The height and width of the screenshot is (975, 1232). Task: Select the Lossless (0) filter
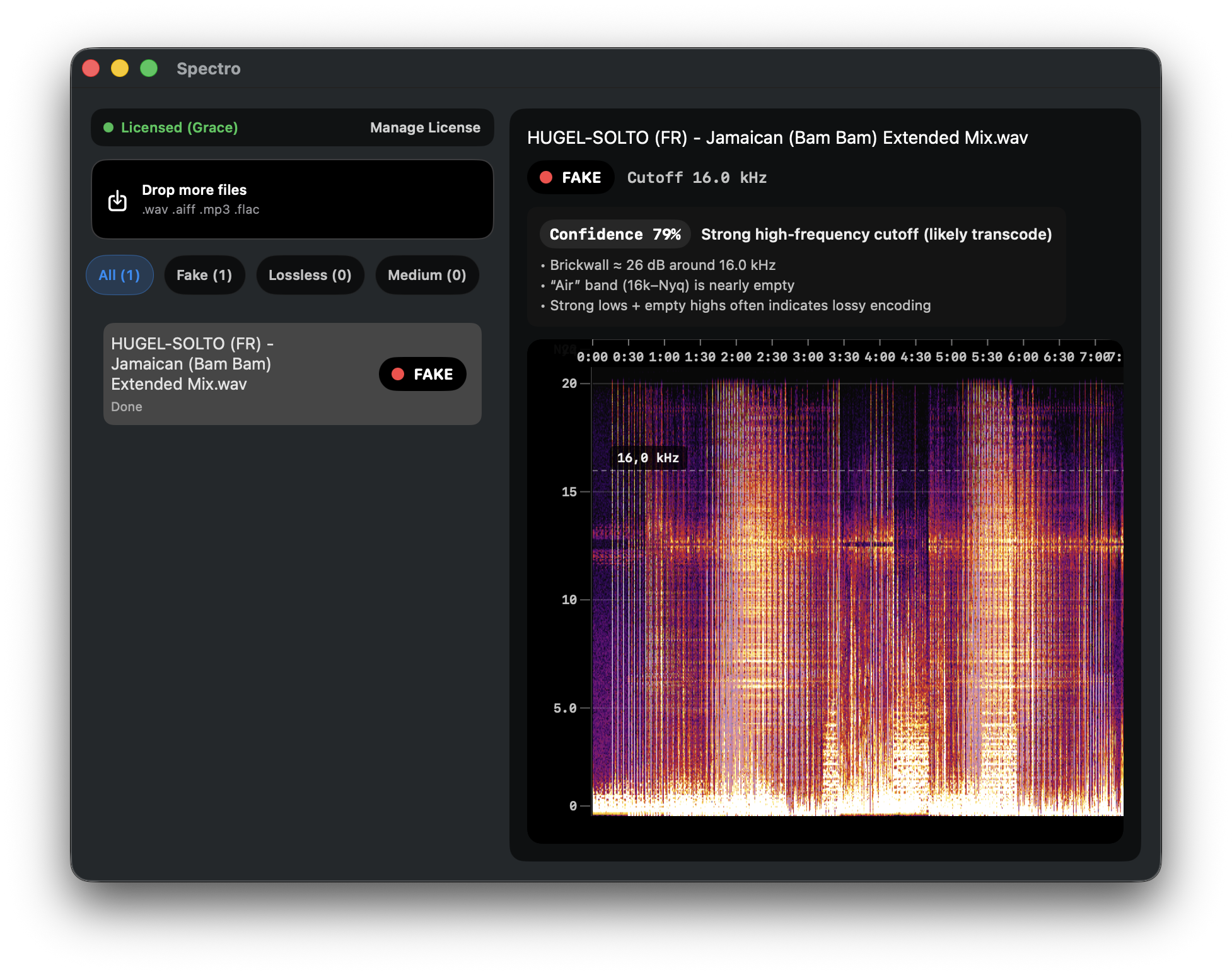310,275
